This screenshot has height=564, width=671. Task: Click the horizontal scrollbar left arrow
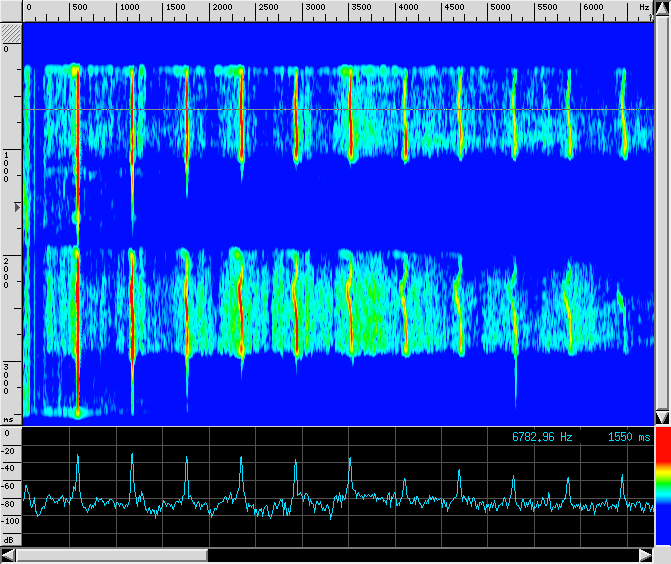(x=8, y=554)
